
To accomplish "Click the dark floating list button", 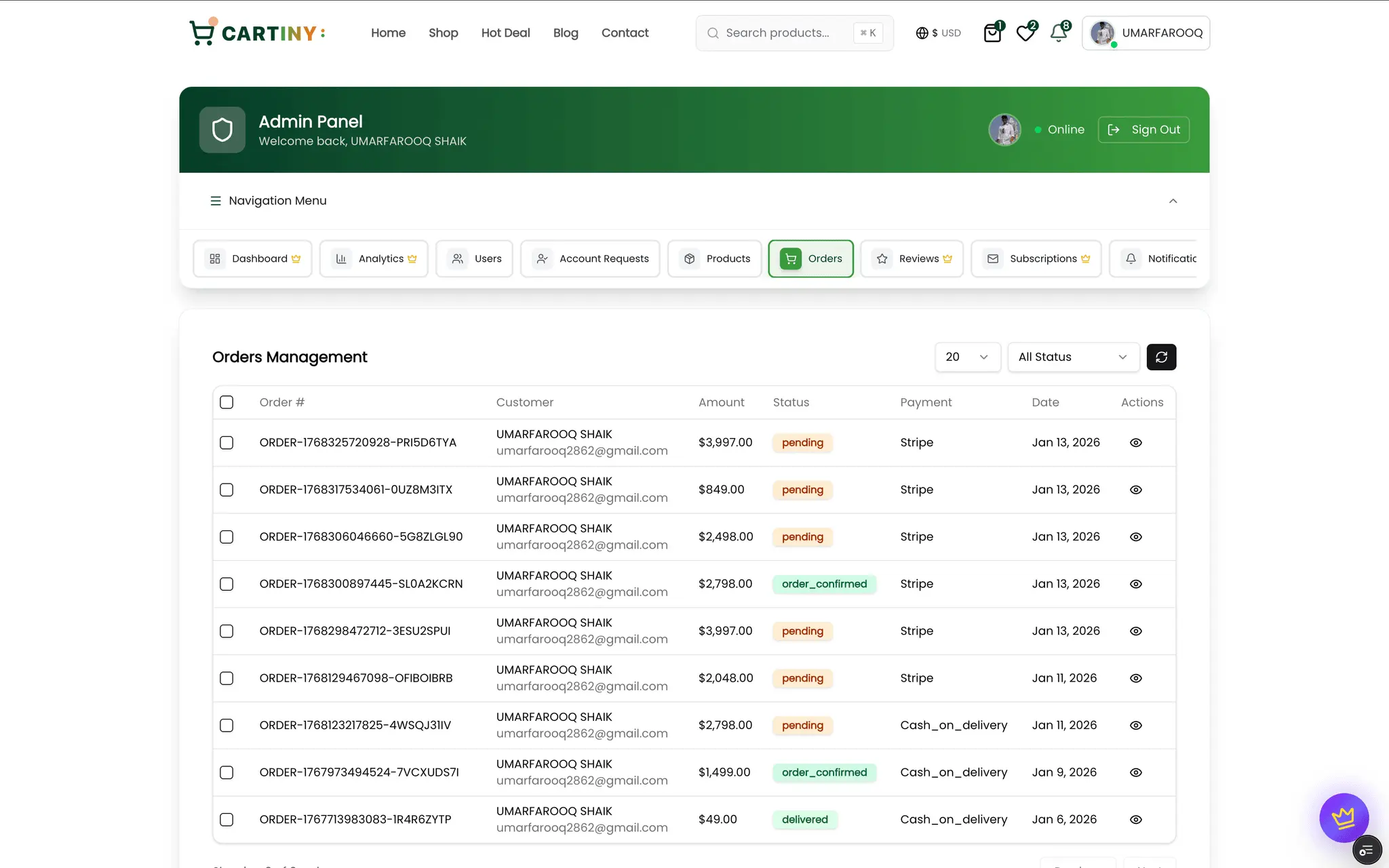I will point(1367,850).
